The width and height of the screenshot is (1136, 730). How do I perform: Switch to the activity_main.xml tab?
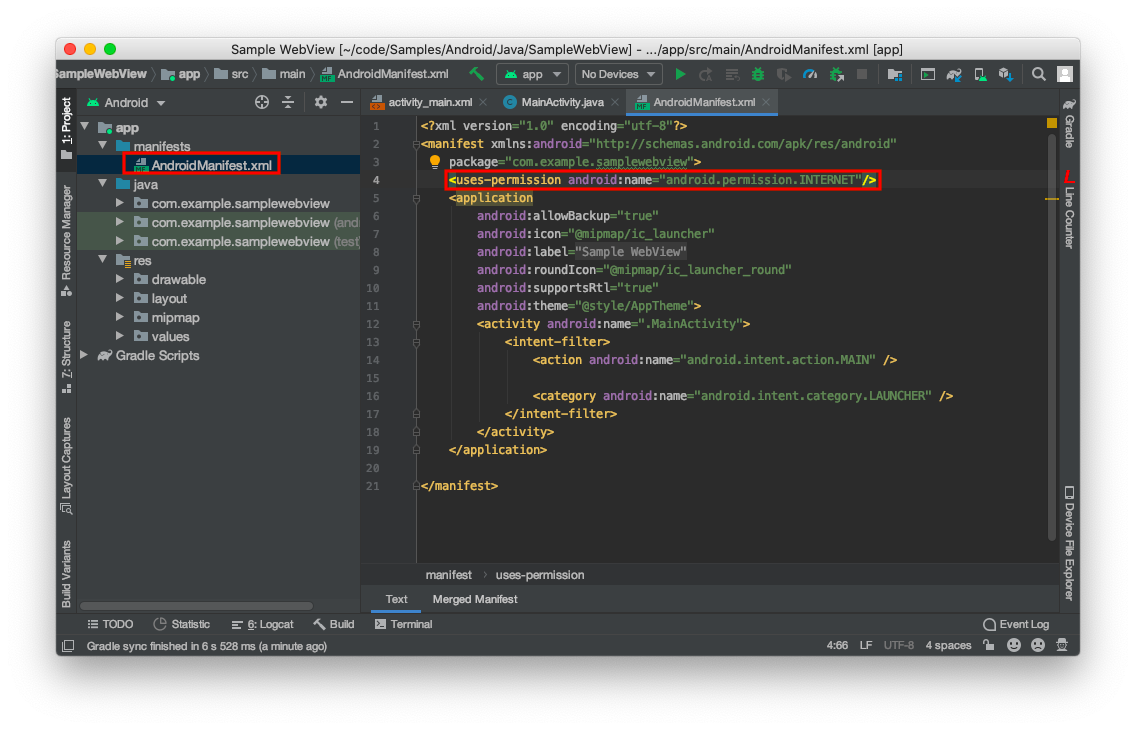tap(430, 102)
